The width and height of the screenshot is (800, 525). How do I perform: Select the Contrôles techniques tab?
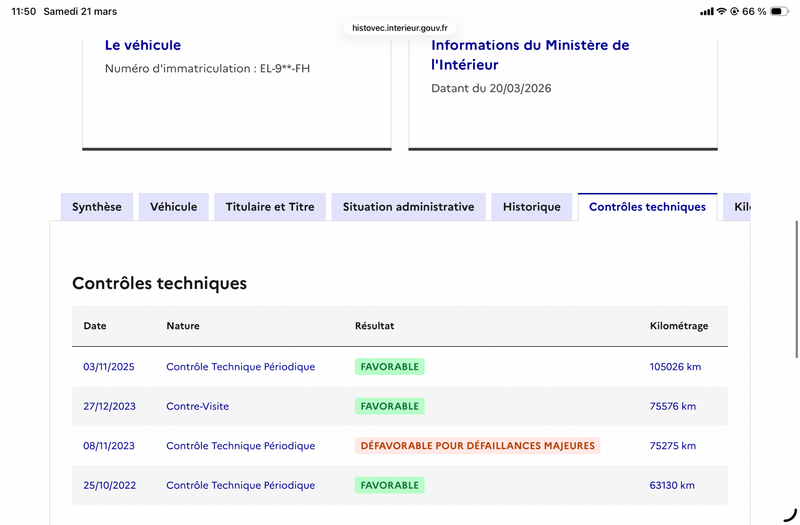[x=647, y=207]
